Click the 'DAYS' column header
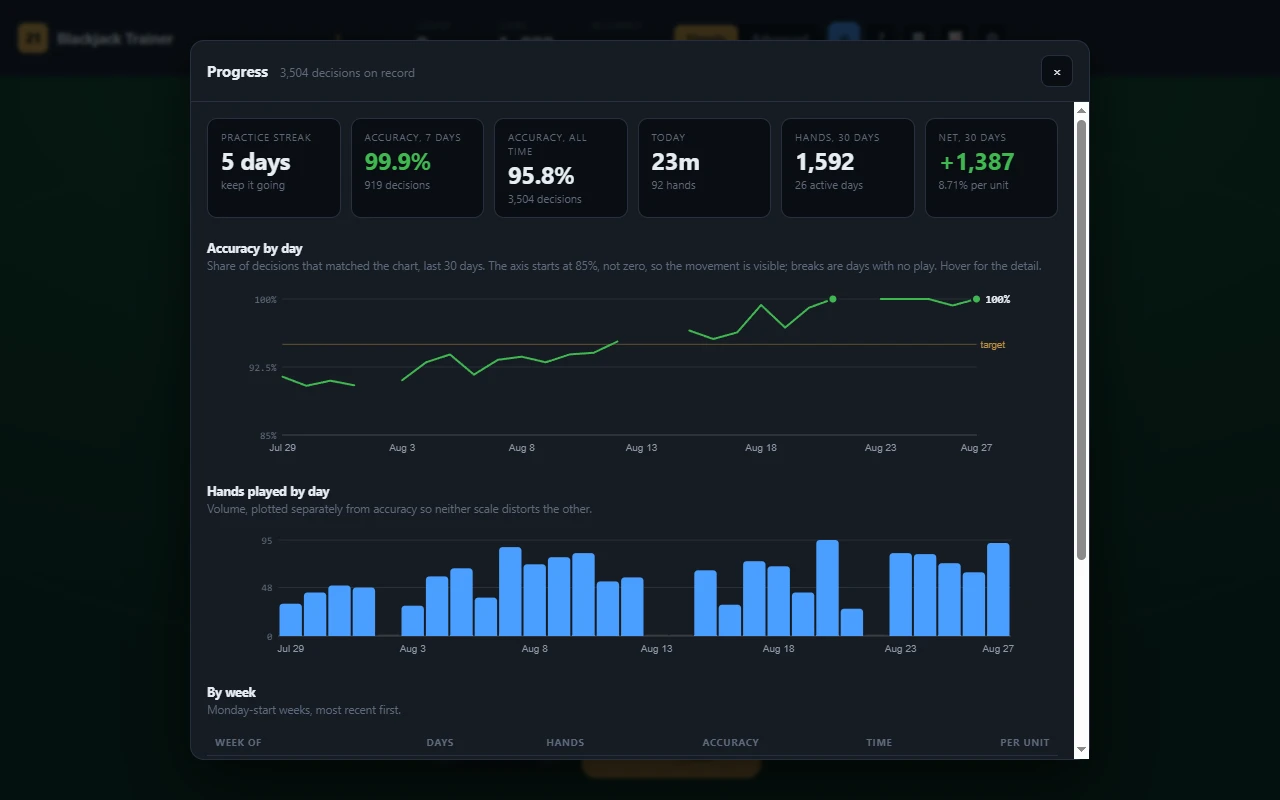 pos(440,743)
